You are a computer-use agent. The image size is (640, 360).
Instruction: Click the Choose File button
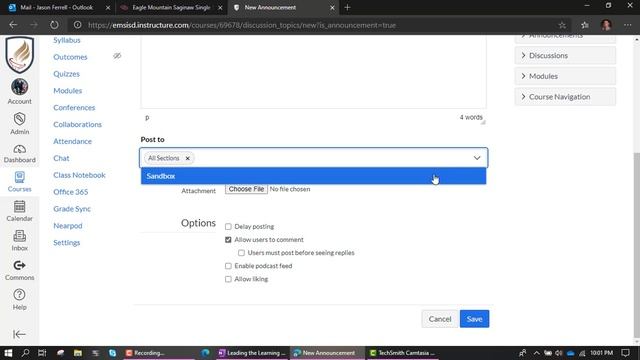point(246,189)
